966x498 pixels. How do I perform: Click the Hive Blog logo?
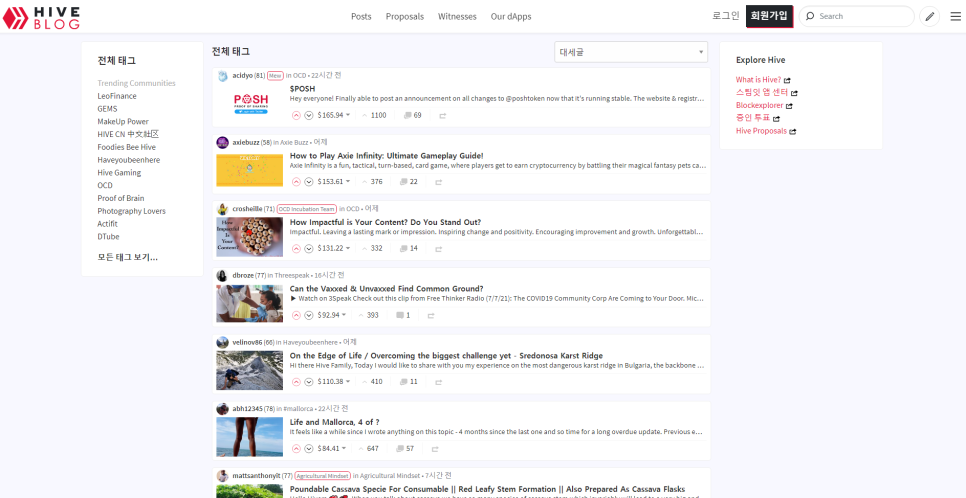click(41, 17)
